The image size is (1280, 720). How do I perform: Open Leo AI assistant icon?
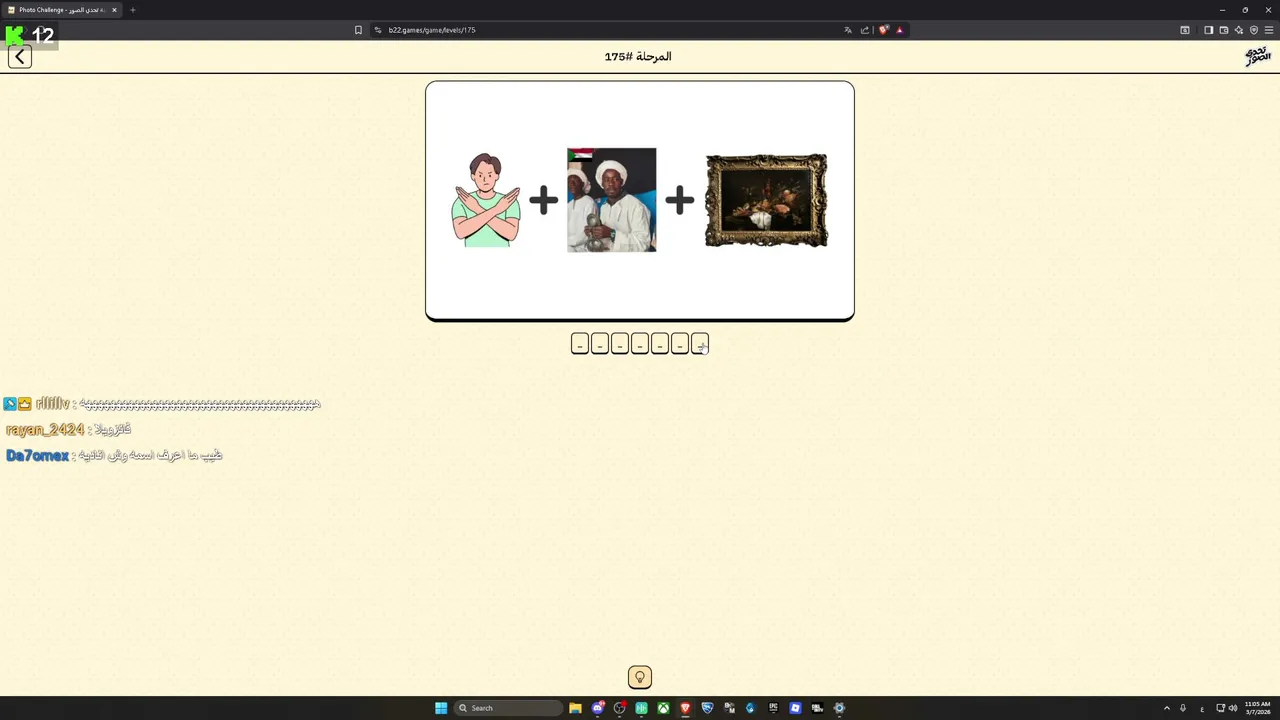point(1238,30)
